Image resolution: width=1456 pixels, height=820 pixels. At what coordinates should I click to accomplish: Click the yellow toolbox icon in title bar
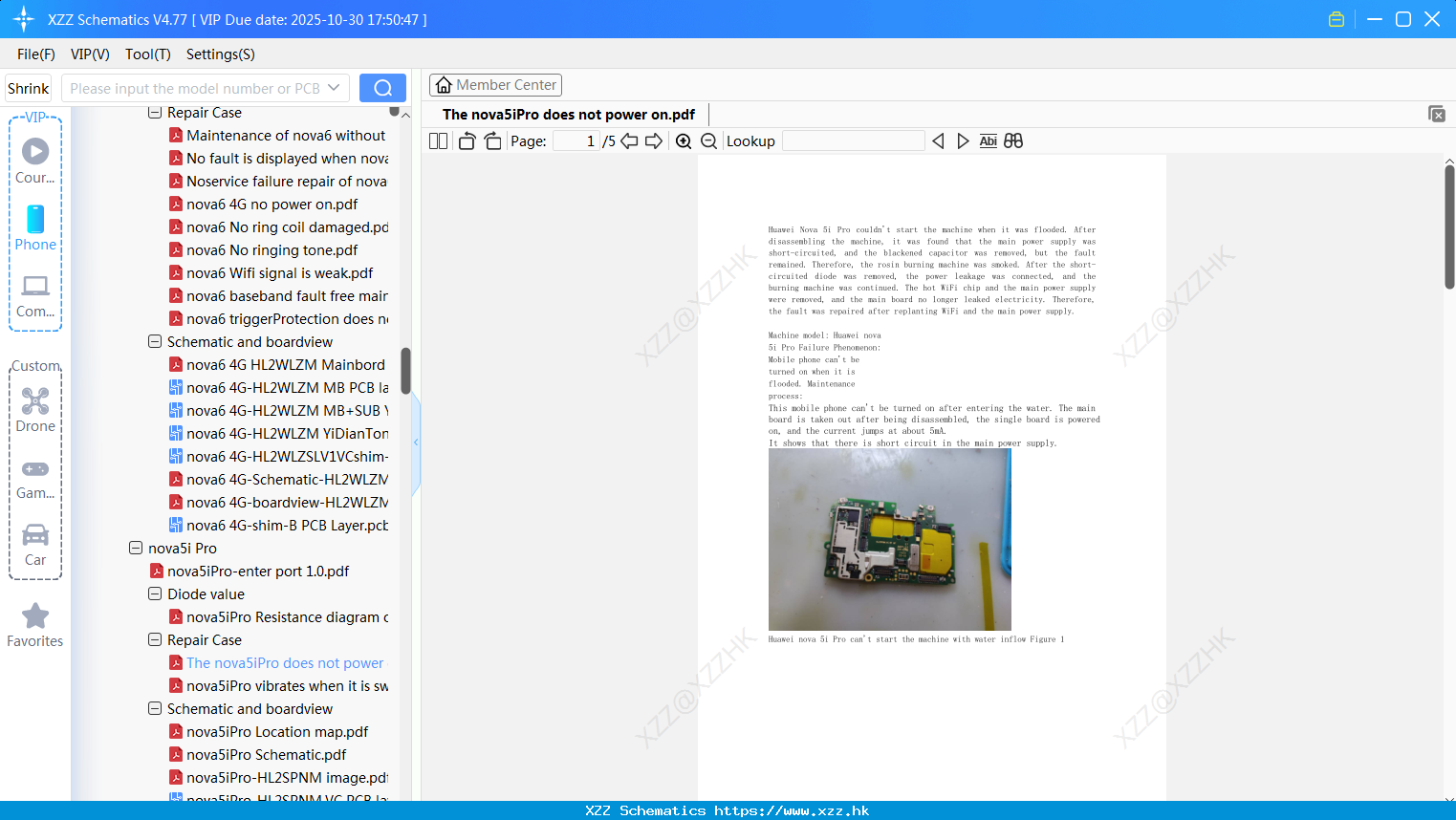[x=1336, y=19]
